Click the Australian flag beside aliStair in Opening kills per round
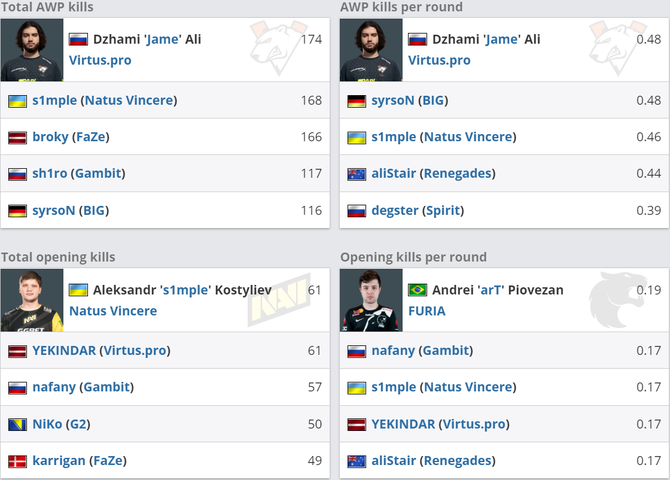The image size is (670, 480). pos(356,461)
